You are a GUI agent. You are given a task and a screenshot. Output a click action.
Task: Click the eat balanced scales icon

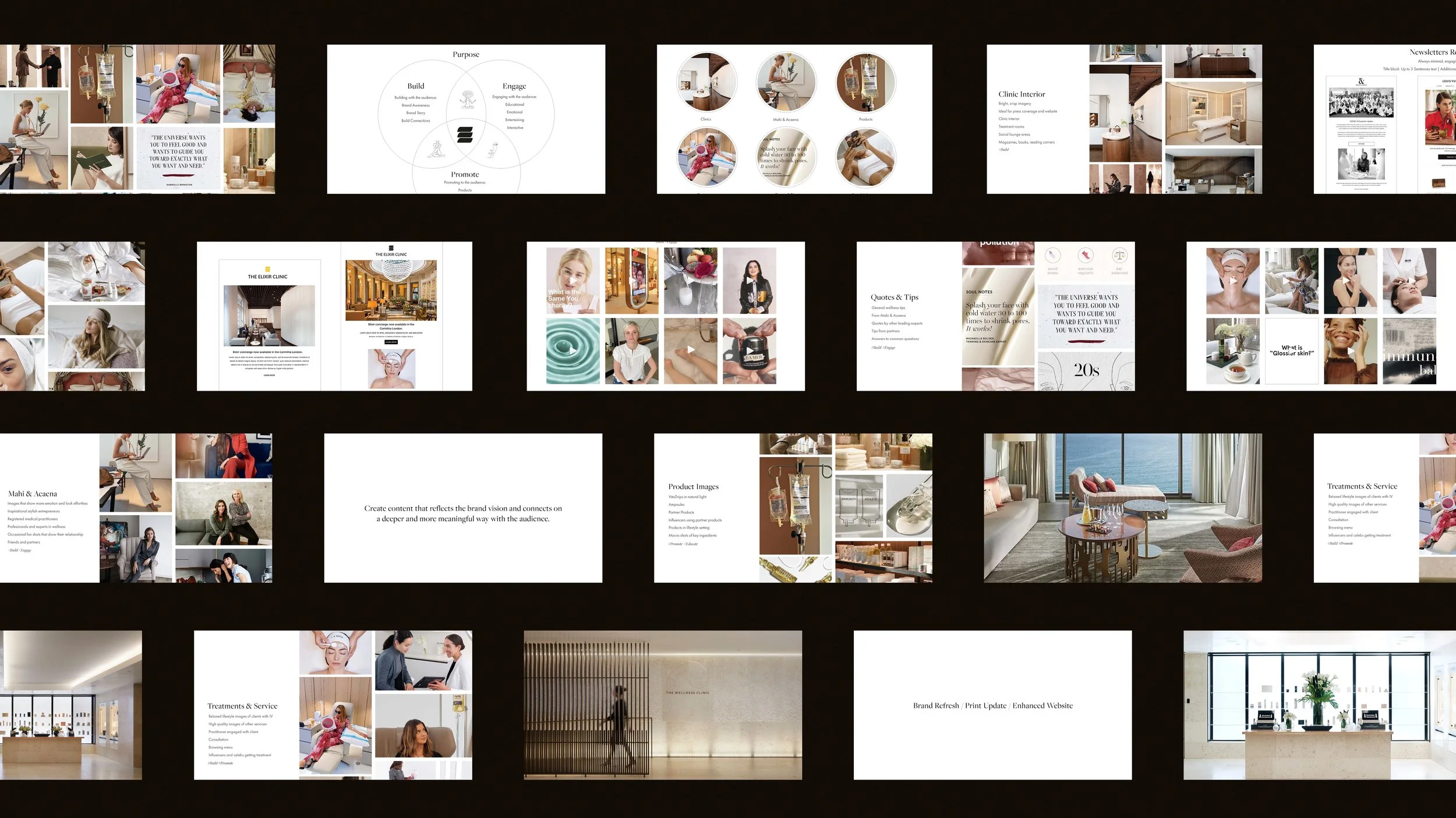pos(1119,256)
